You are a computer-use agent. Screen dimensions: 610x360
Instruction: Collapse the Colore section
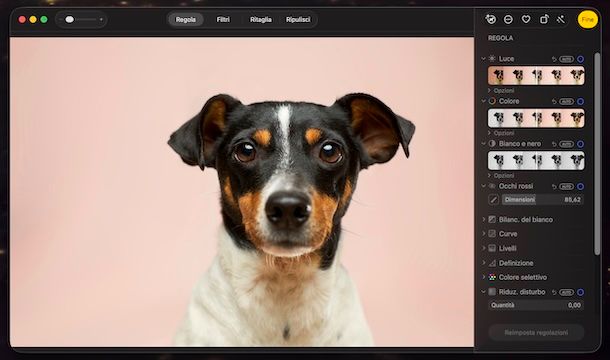[x=484, y=101]
